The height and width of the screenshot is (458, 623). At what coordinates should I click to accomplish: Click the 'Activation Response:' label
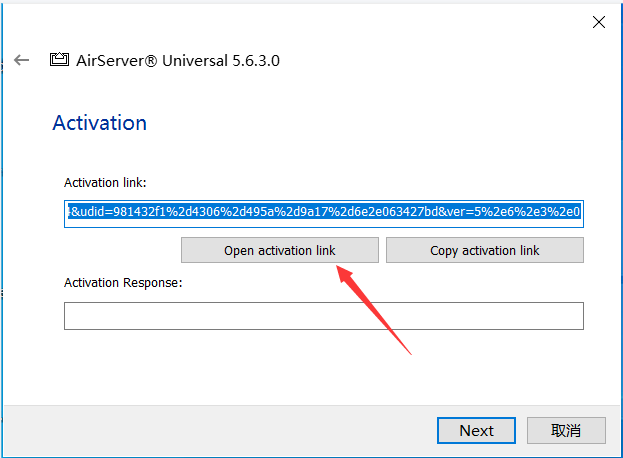123,283
